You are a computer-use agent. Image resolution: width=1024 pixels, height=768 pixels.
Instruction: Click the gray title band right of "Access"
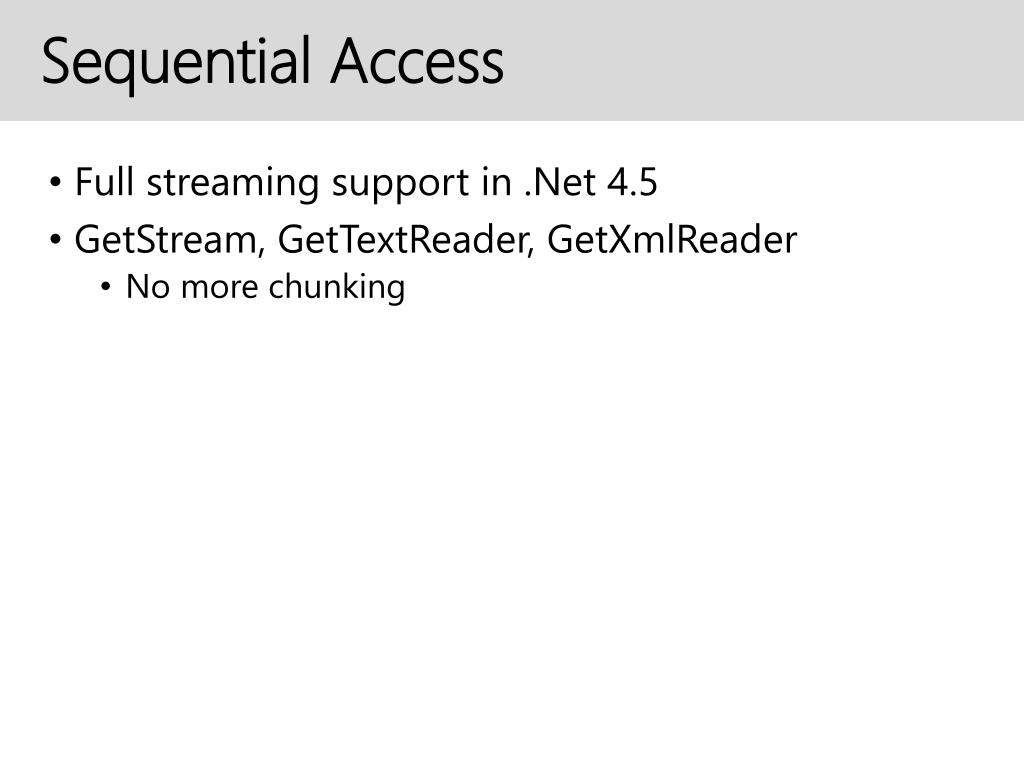pos(764,60)
